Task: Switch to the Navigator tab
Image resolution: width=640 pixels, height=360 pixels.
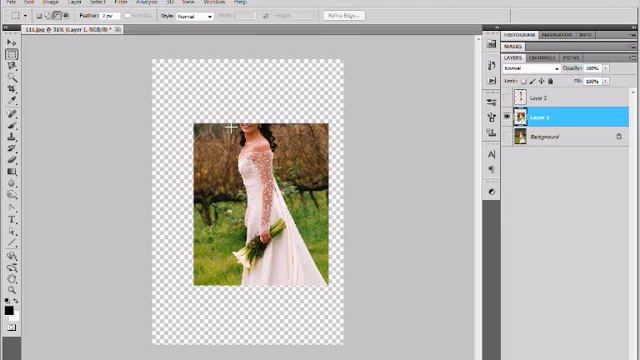Action: click(557, 35)
